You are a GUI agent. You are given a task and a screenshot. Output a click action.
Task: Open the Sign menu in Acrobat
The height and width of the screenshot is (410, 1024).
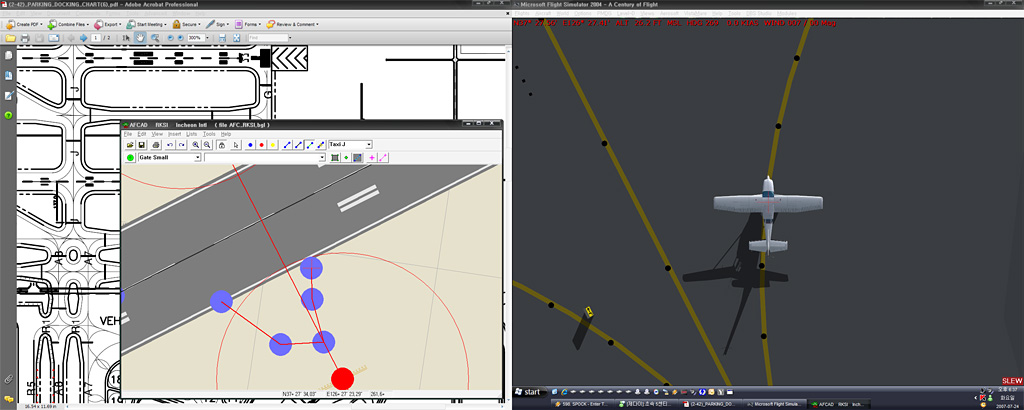coord(217,24)
